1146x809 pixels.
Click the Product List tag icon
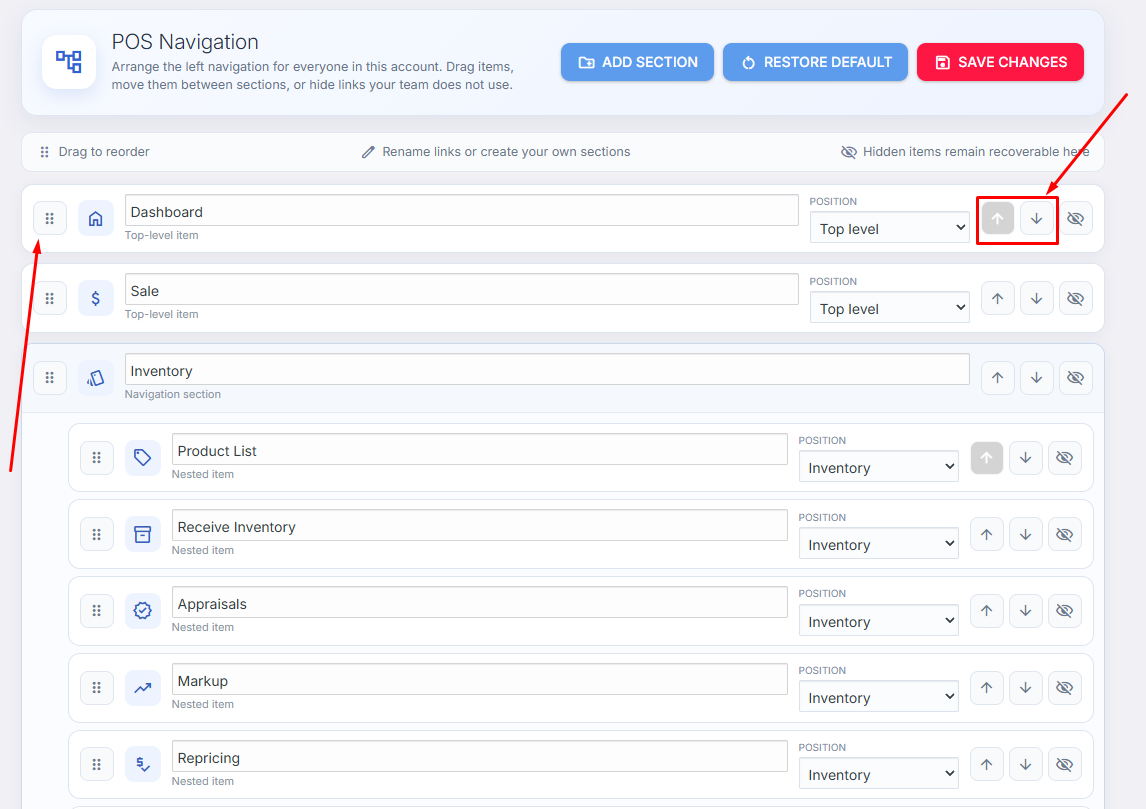point(143,458)
